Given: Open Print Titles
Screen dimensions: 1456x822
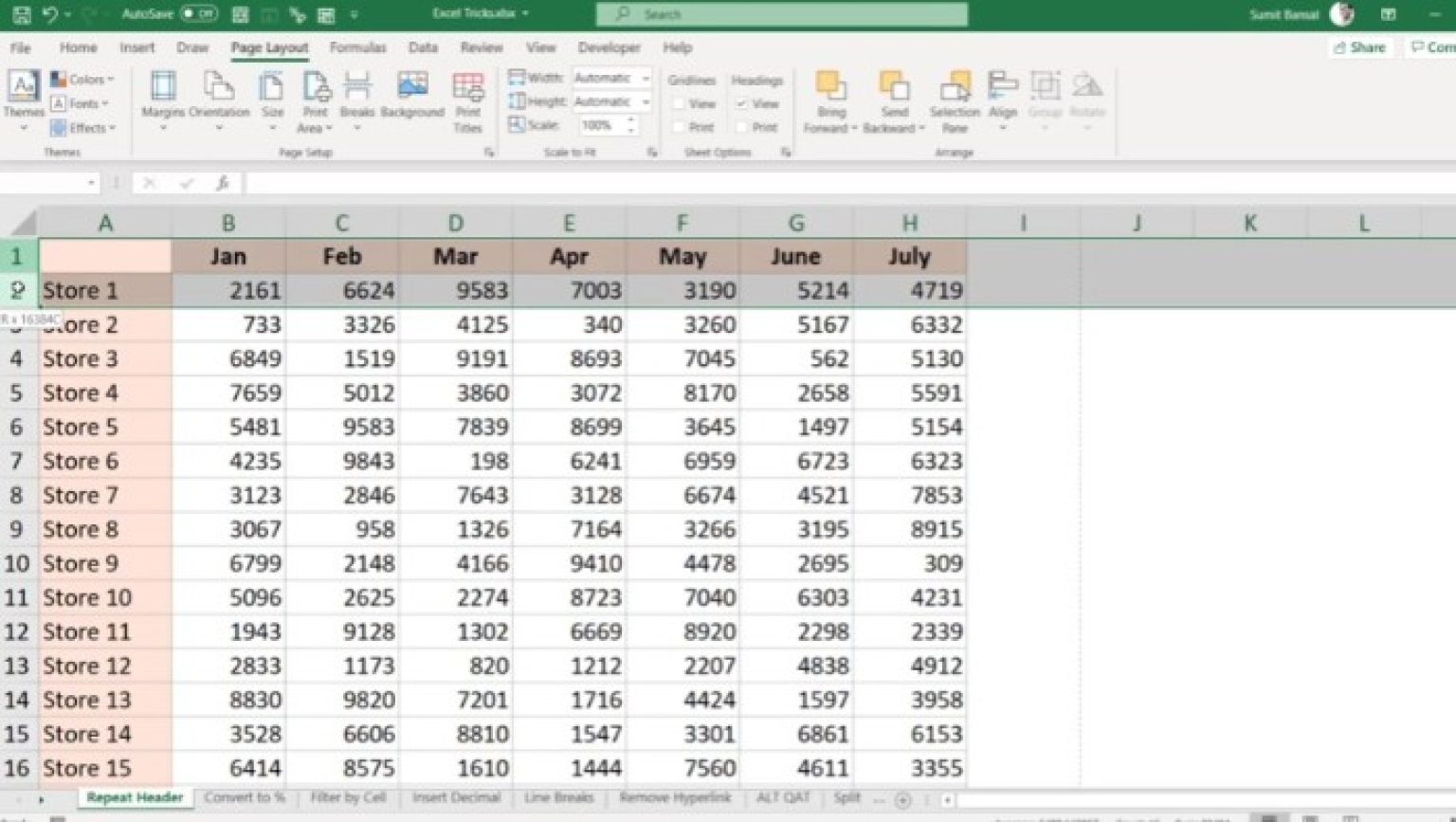Looking at the screenshot, I should (x=467, y=100).
